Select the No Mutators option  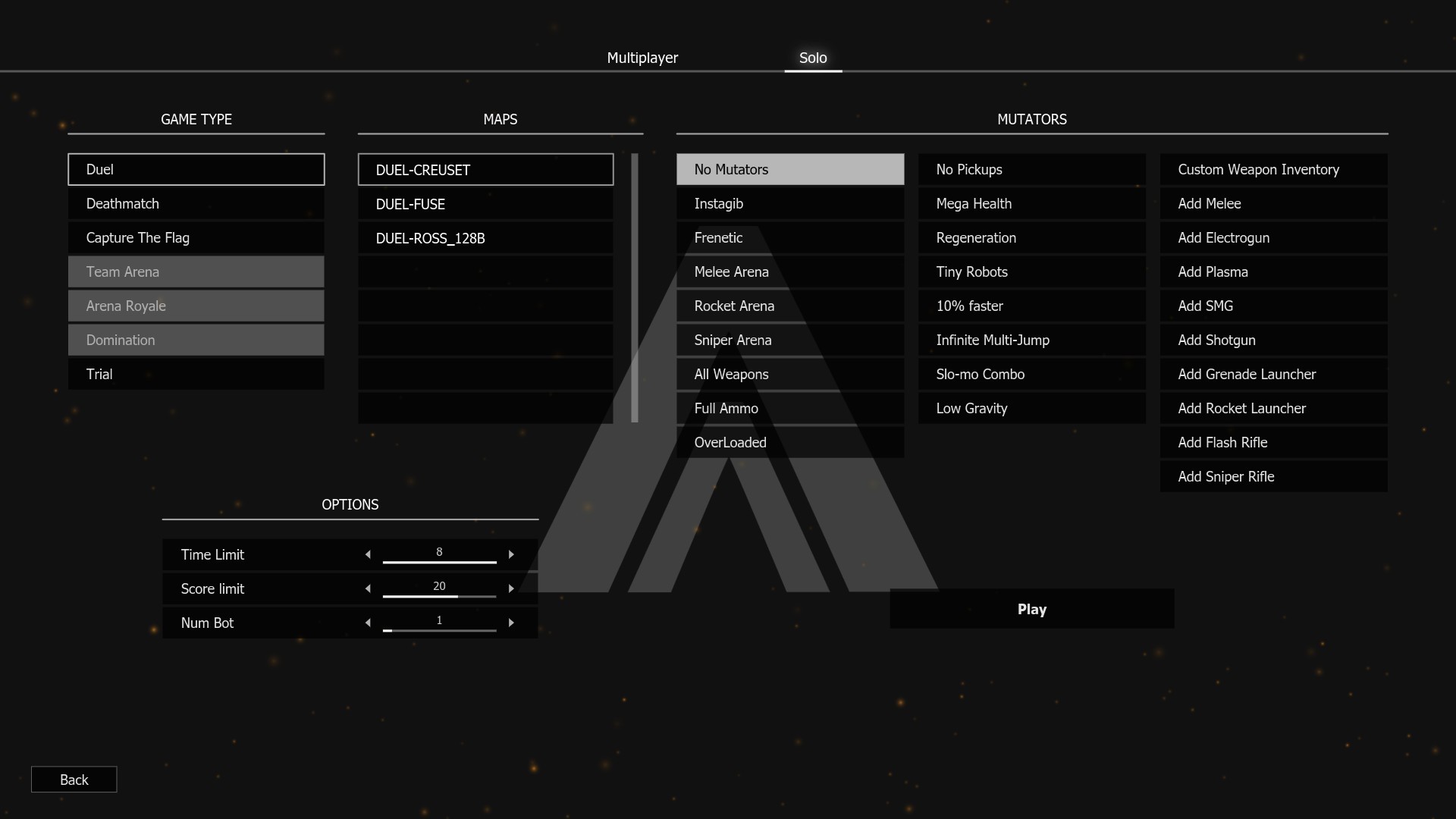click(x=789, y=169)
